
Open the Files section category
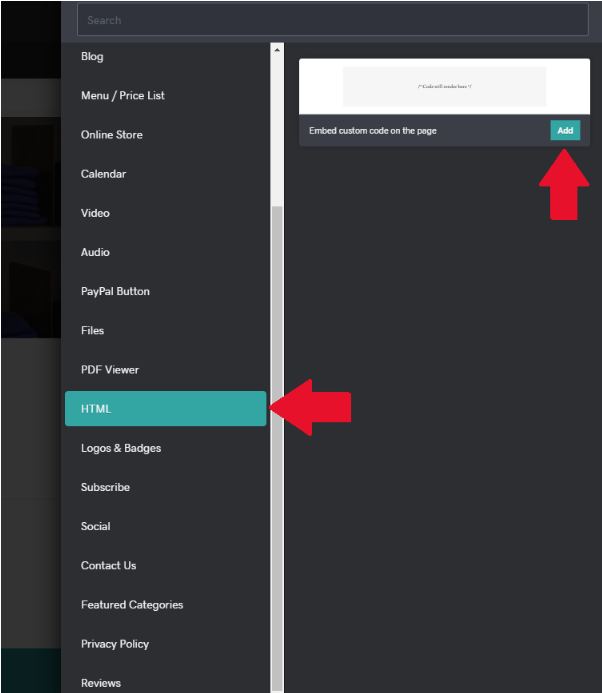click(x=92, y=330)
